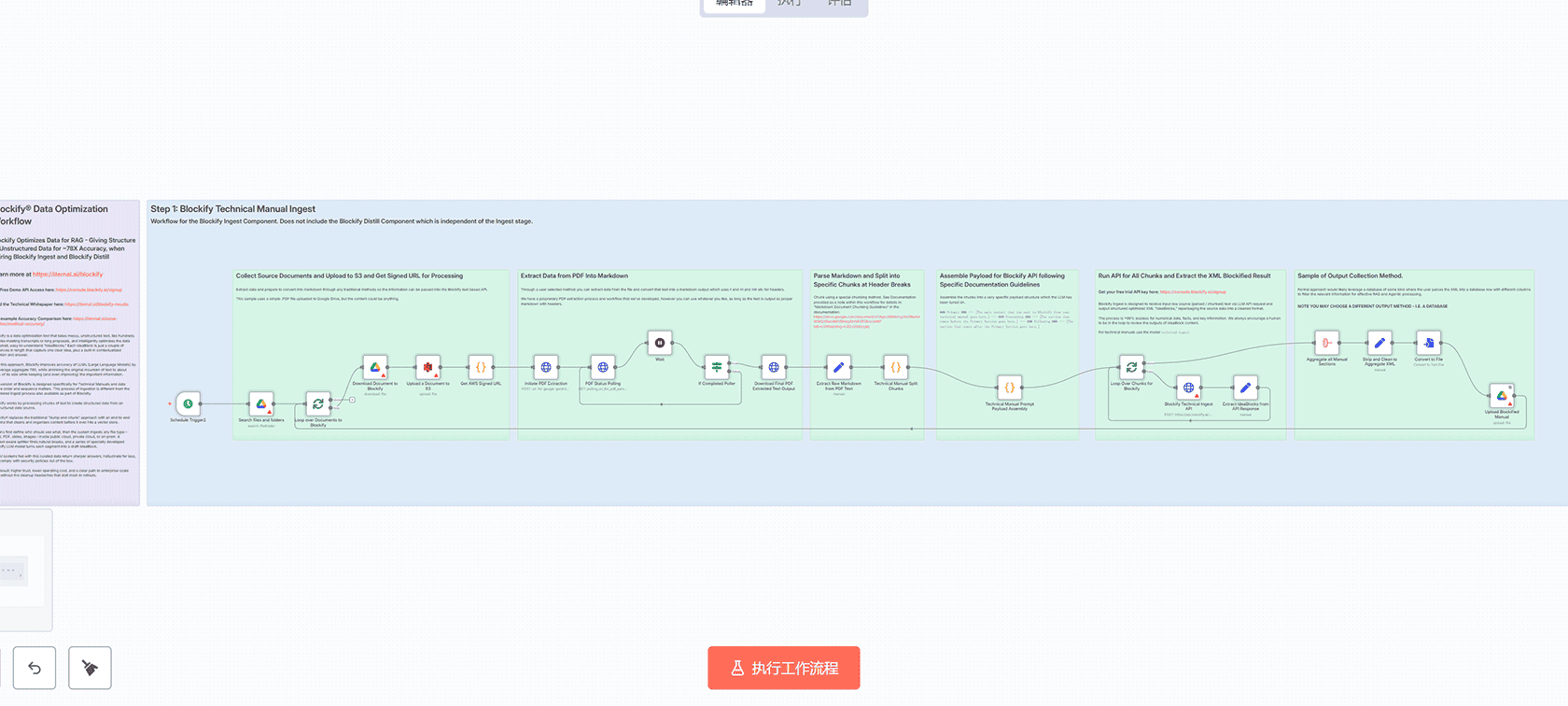Open the iternal.ai/blockify link in sticky note
This screenshot has width=1568, height=706.
(67, 275)
